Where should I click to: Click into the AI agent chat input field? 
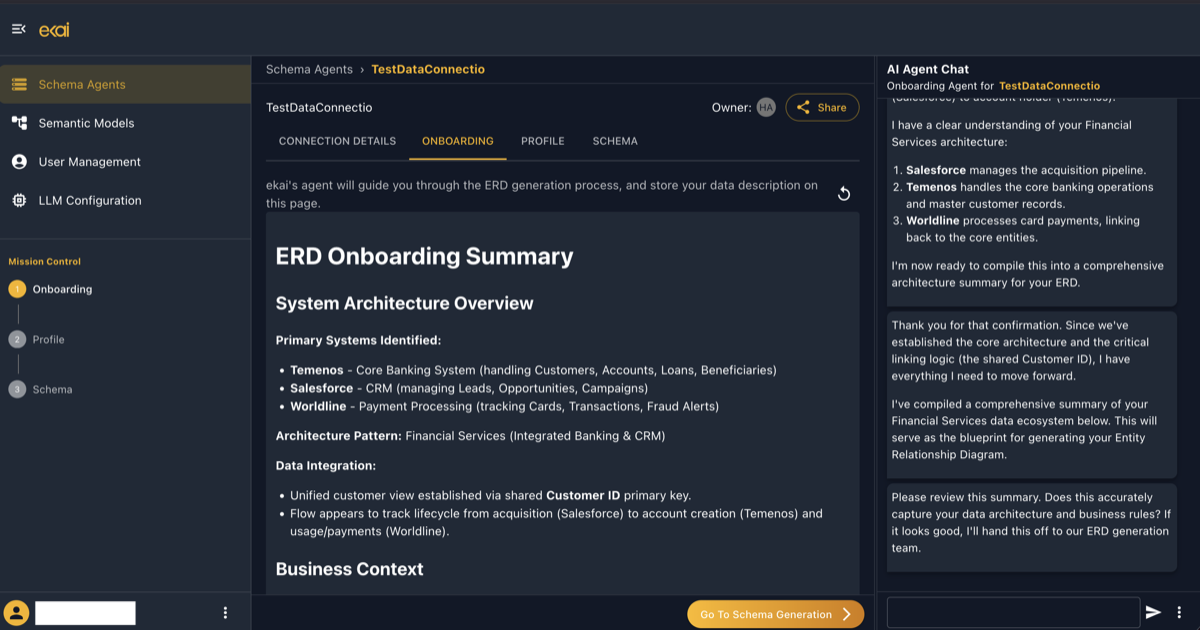[1013, 612]
